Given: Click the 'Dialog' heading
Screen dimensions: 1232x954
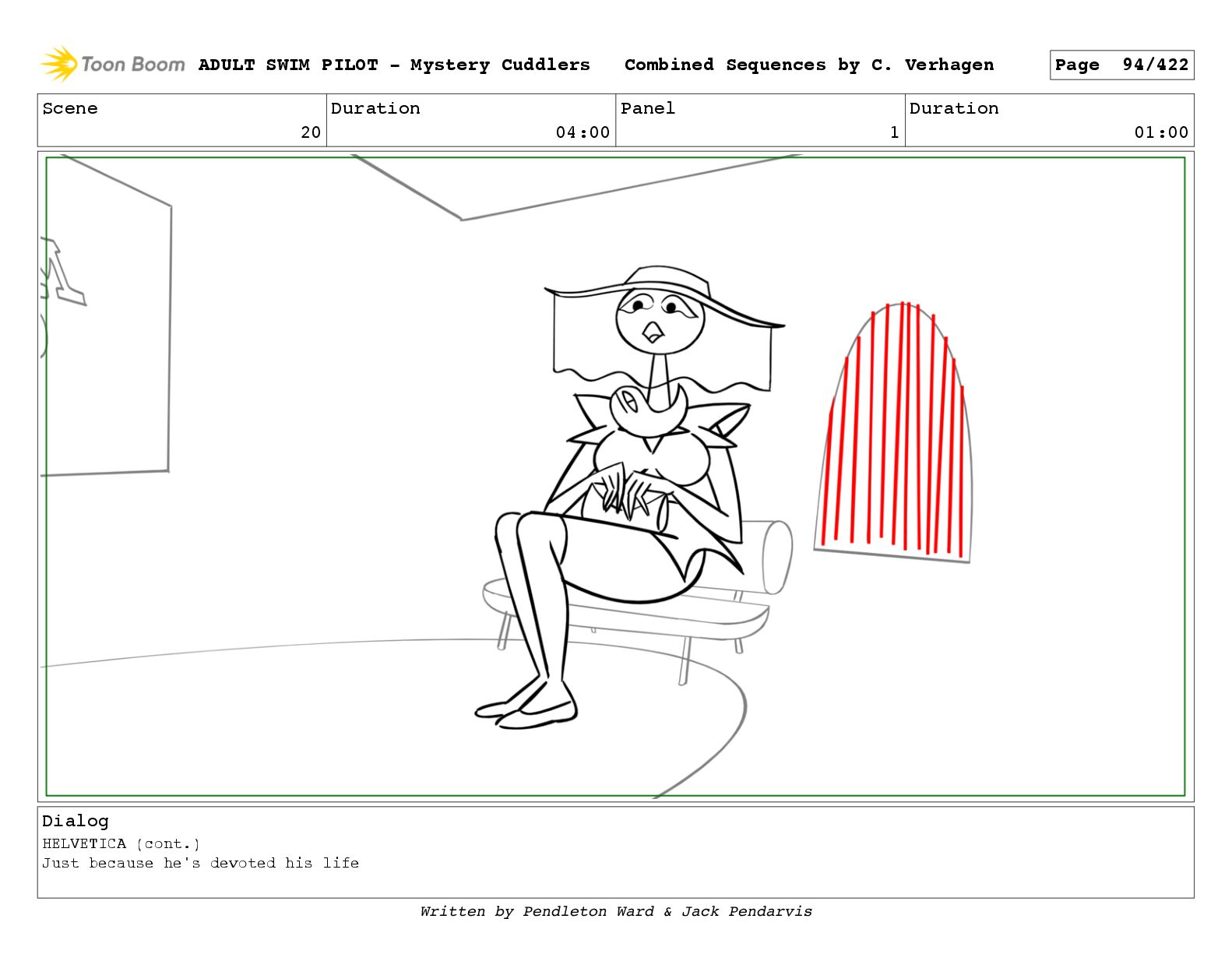Looking at the screenshot, I should [76, 821].
